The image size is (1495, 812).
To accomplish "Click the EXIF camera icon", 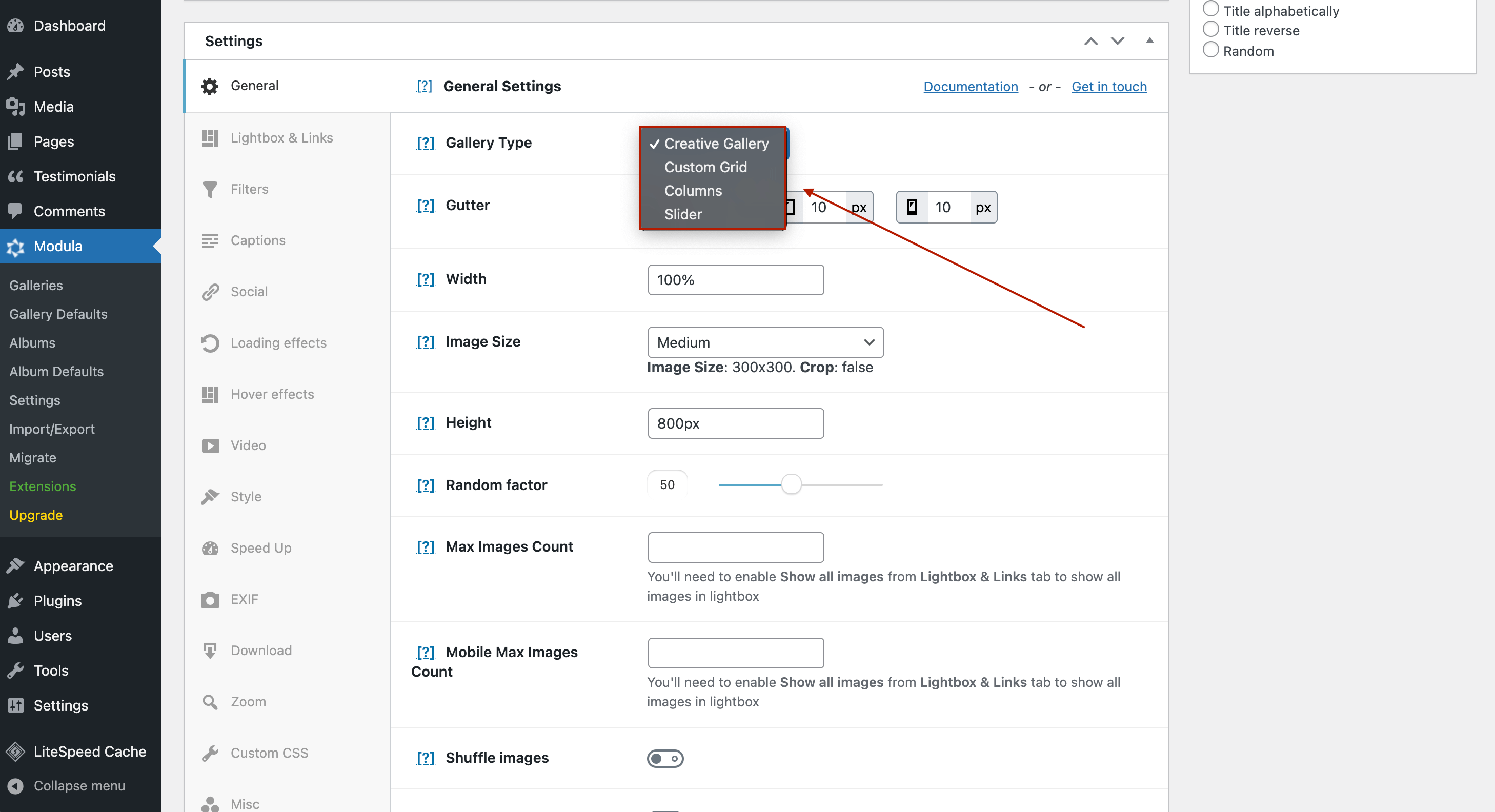I will click(x=210, y=600).
